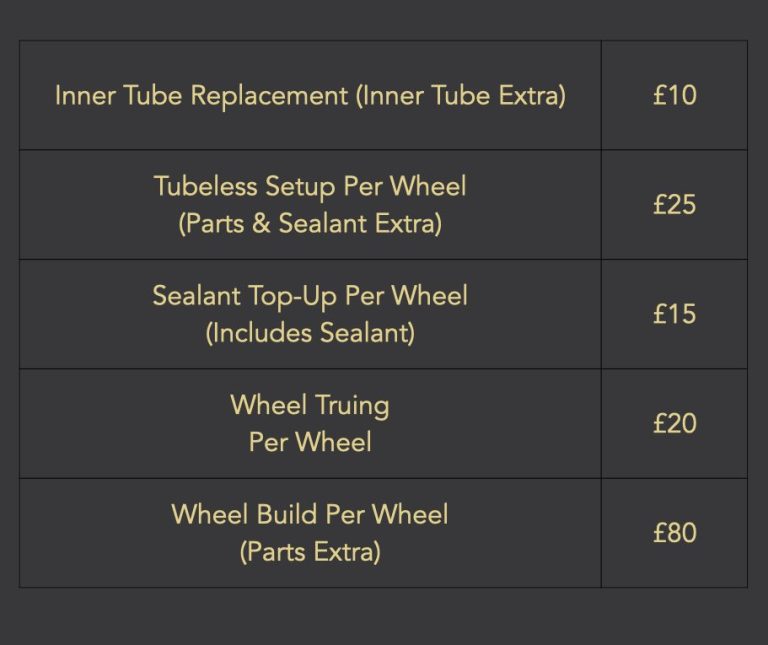Click the Parts & Sealant Extra note
The image size is (768, 645).
pyautogui.click(x=310, y=224)
